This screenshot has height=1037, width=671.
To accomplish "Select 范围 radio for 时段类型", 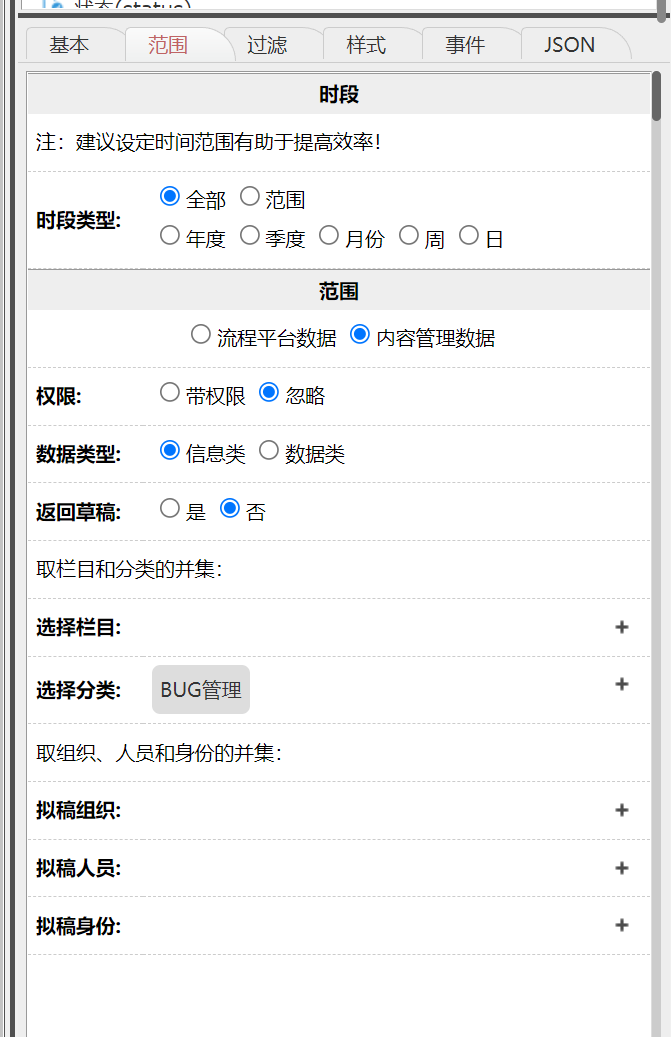I will click(250, 197).
